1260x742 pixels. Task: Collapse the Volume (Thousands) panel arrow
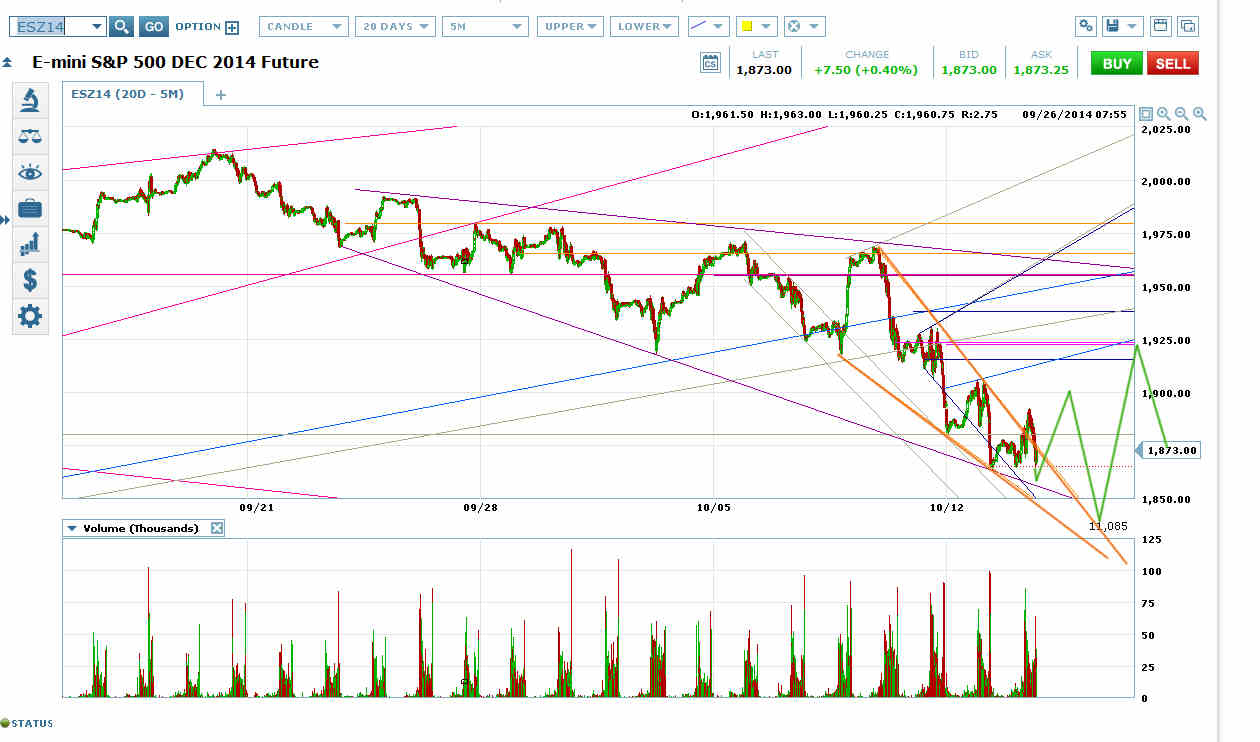71,528
